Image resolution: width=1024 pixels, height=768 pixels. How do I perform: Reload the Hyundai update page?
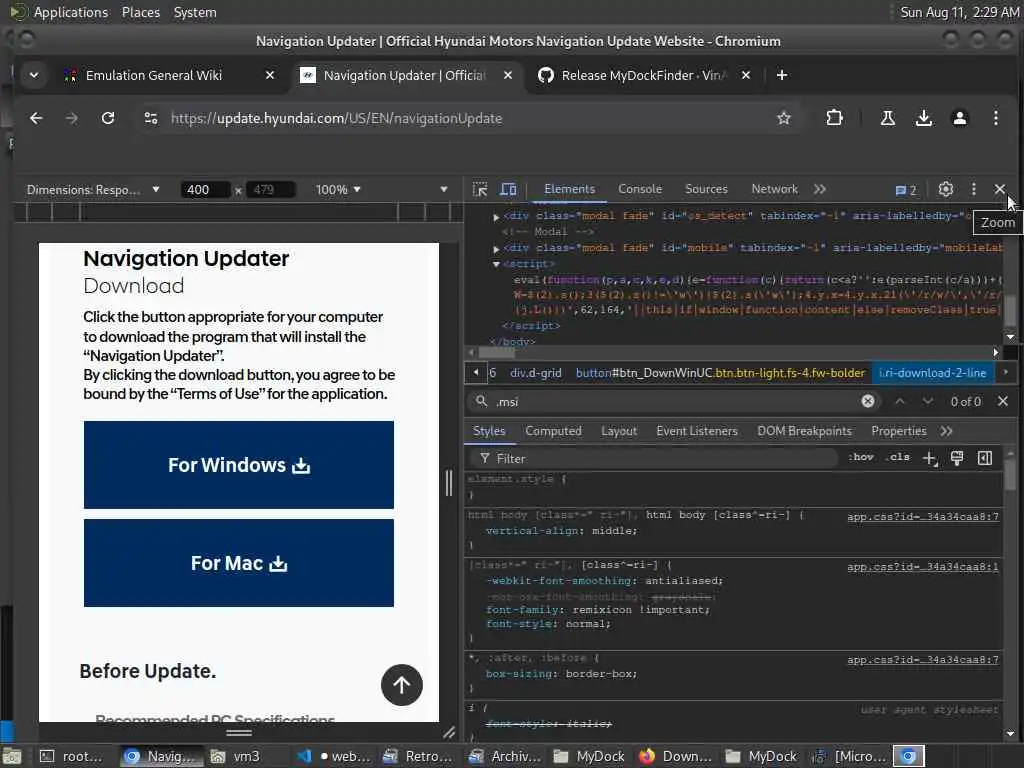point(108,118)
